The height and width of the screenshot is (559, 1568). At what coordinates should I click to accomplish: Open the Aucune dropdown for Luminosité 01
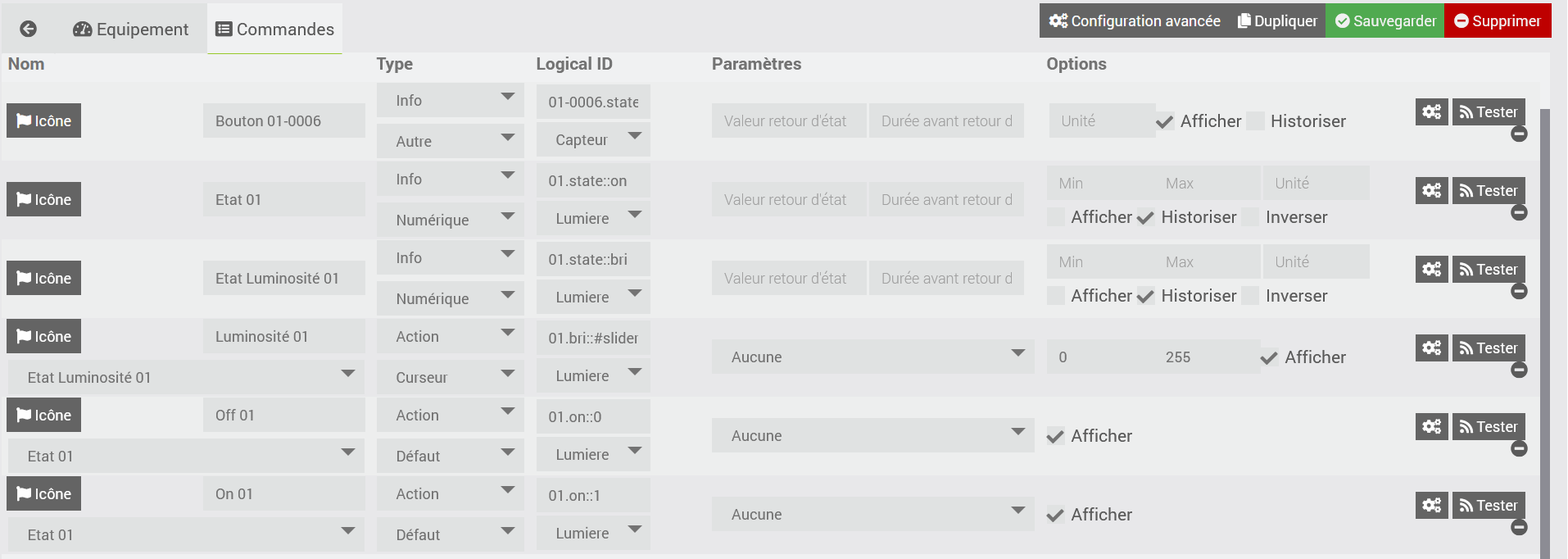click(872, 357)
